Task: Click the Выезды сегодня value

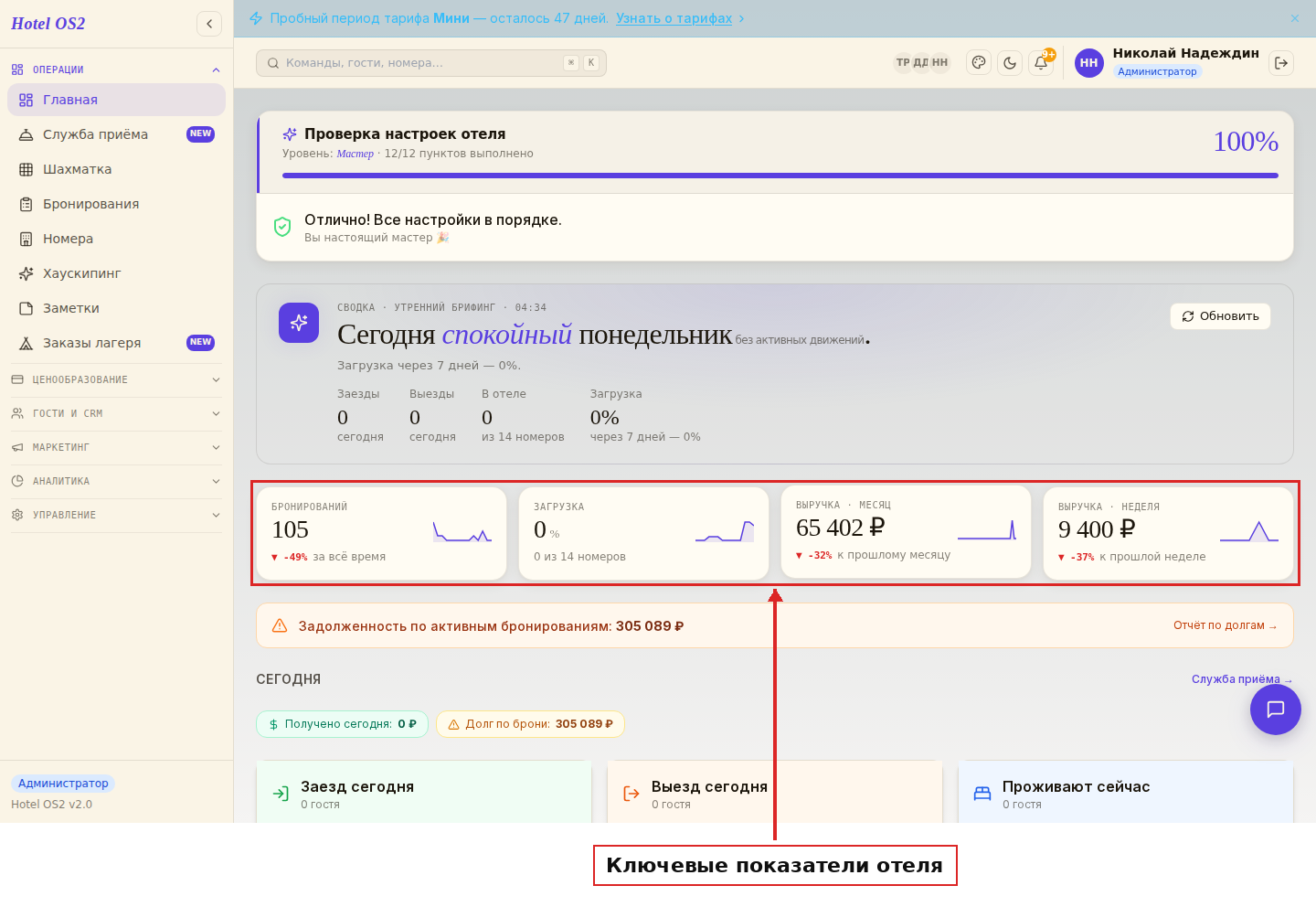Action: (x=415, y=418)
